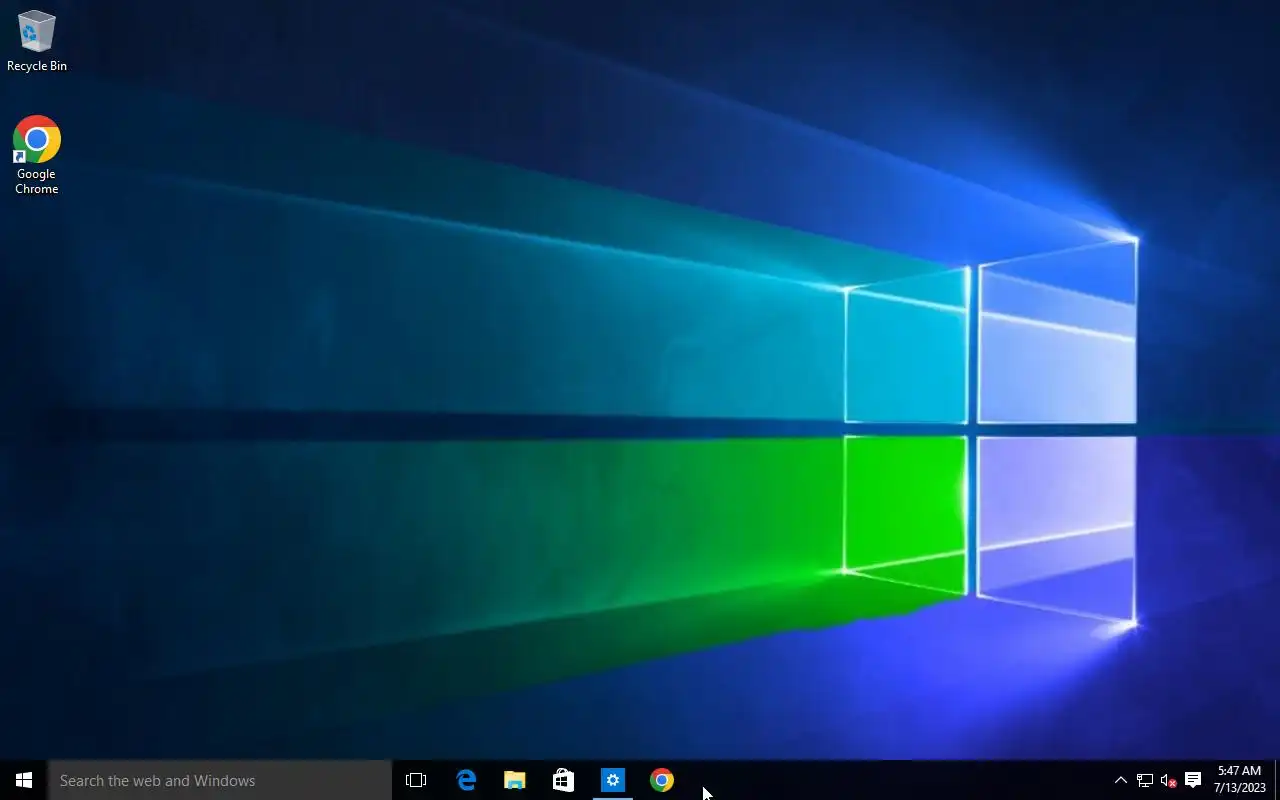This screenshot has height=800, width=1280.
Task: Select the Google Chrome desktop shortcut
Action: 36,155
